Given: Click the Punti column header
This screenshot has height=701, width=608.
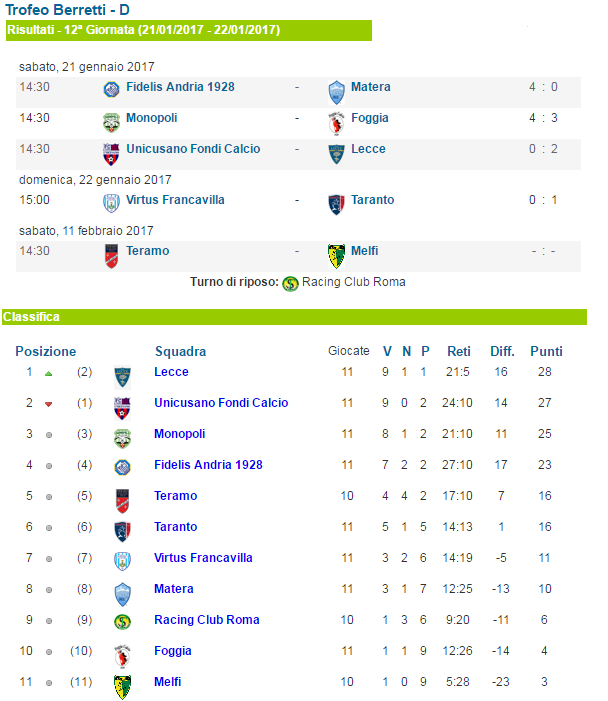Looking at the screenshot, I should [546, 351].
